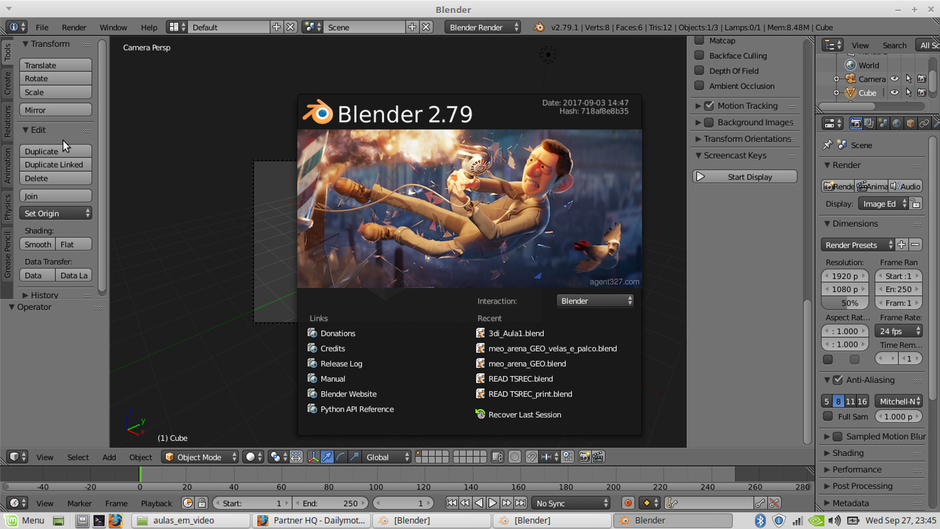
Task: Click the Recover Last Session icon
Action: coord(481,414)
